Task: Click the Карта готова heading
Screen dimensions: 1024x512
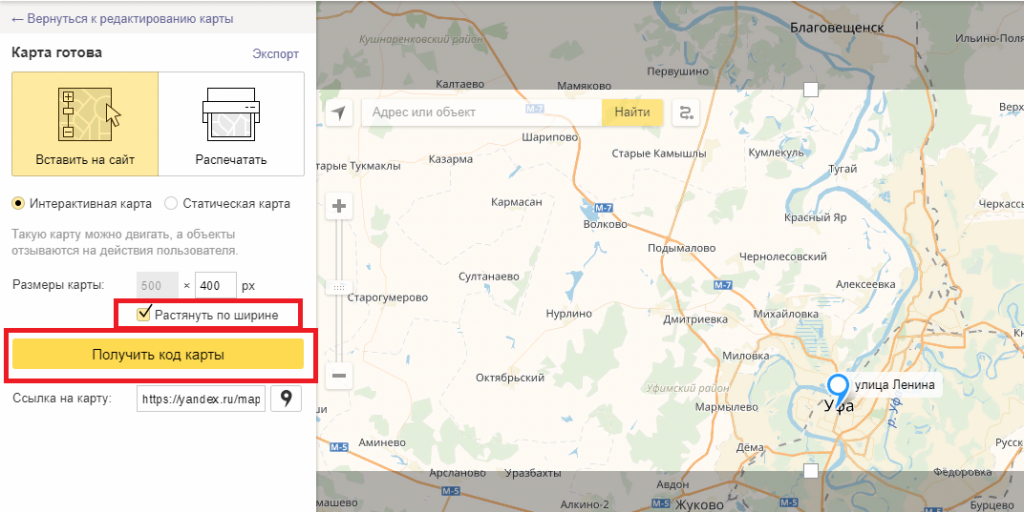Action: [x=56, y=53]
